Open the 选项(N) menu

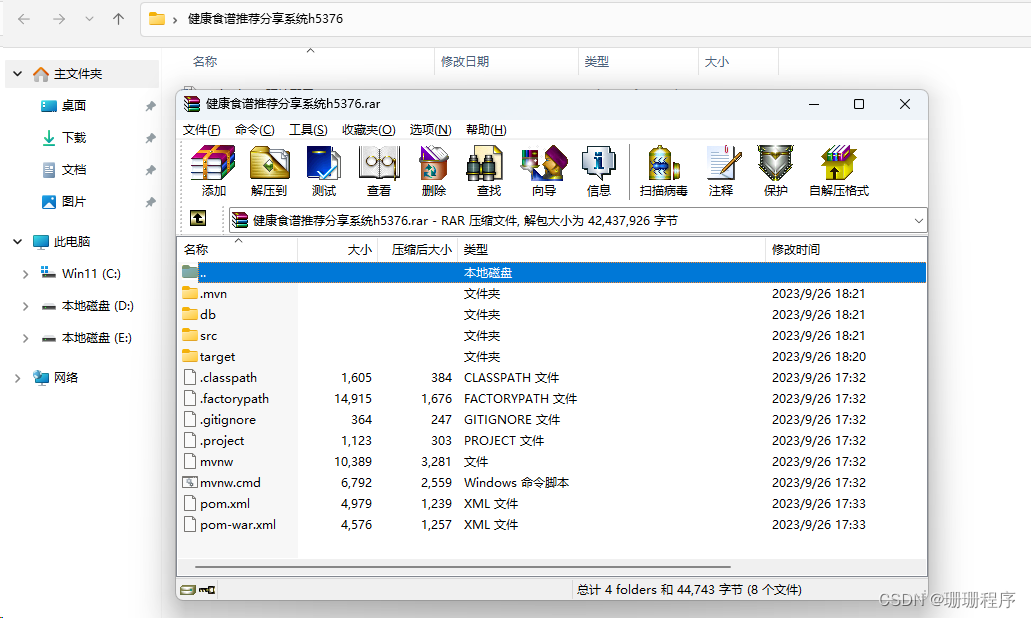431,130
